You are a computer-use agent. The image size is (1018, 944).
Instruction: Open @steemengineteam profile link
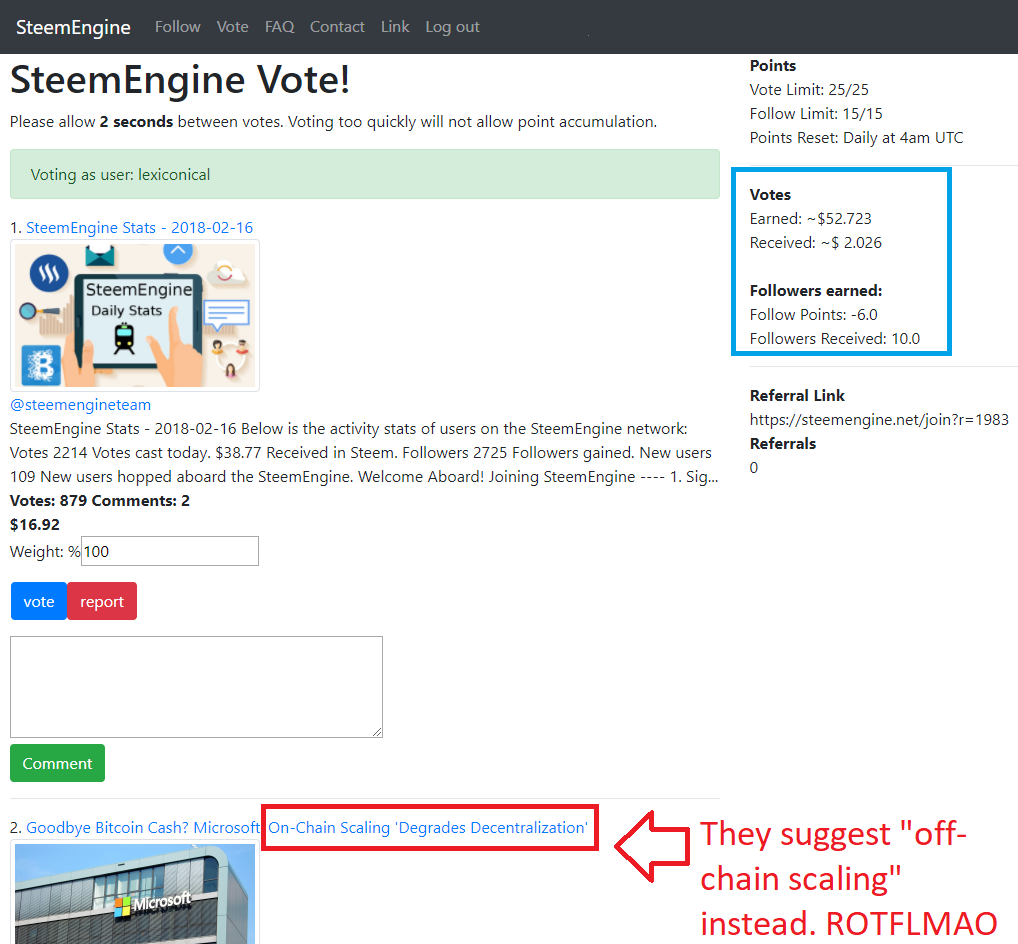click(81, 404)
